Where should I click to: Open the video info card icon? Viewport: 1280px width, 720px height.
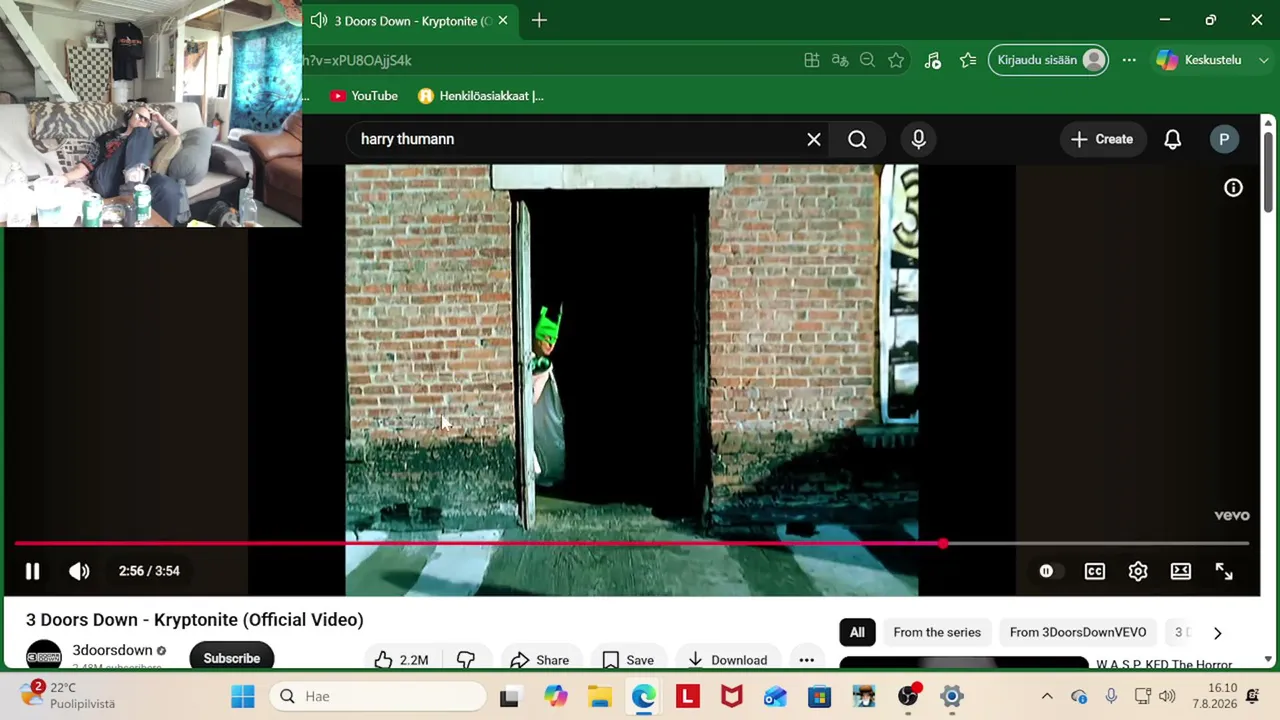(1233, 188)
